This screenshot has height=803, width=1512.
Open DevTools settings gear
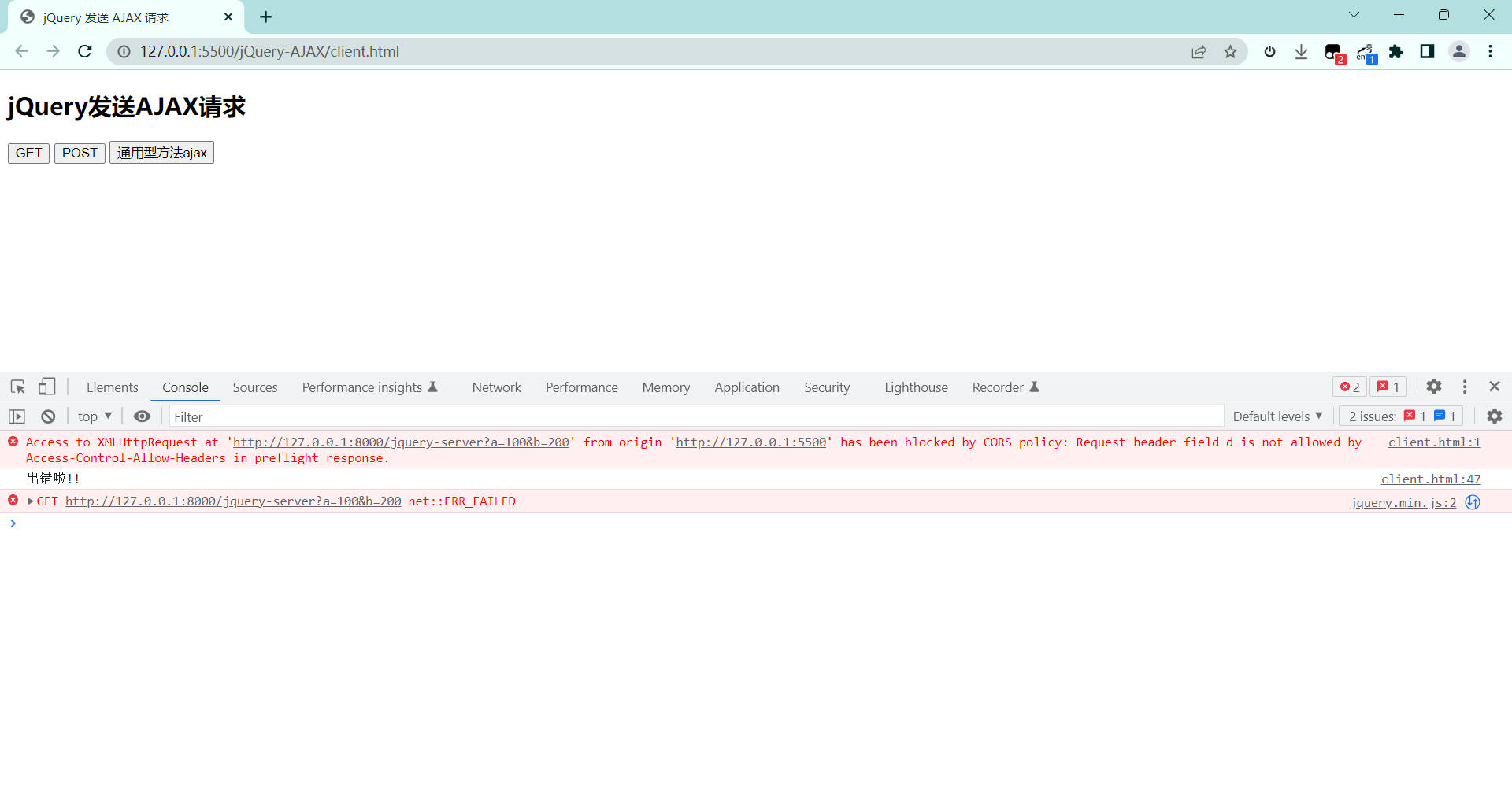1434,387
